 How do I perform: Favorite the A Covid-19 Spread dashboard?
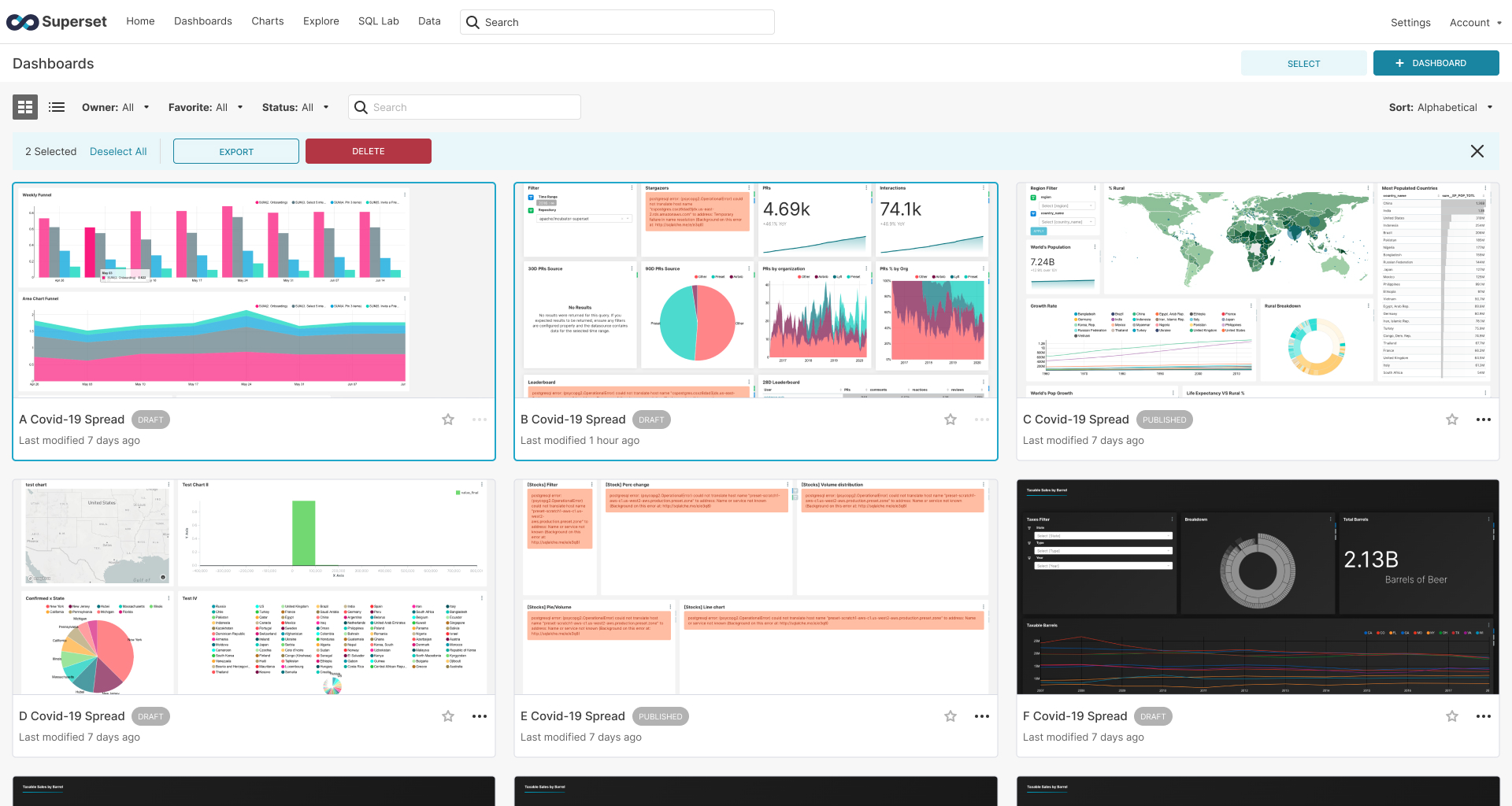447,420
